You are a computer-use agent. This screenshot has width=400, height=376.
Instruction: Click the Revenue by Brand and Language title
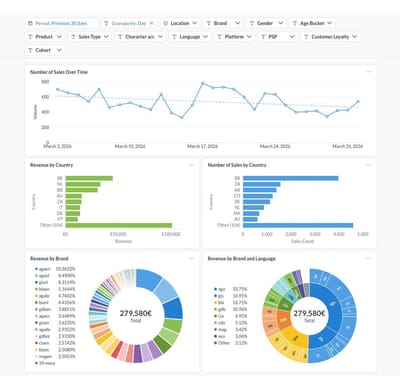[x=242, y=259]
